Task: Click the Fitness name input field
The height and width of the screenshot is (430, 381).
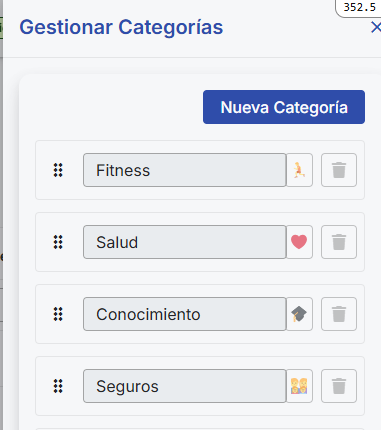Action: pos(185,170)
